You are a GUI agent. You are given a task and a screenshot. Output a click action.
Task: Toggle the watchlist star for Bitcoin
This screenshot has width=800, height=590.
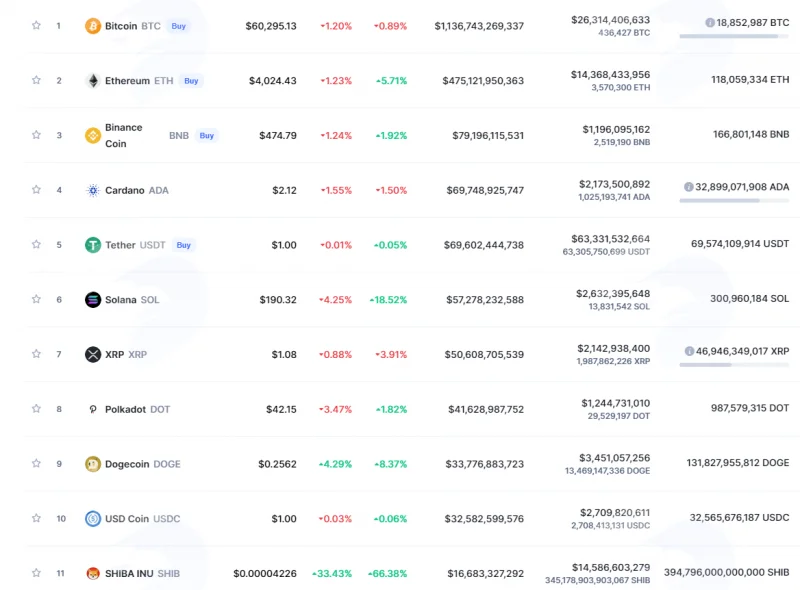(x=36, y=25)
